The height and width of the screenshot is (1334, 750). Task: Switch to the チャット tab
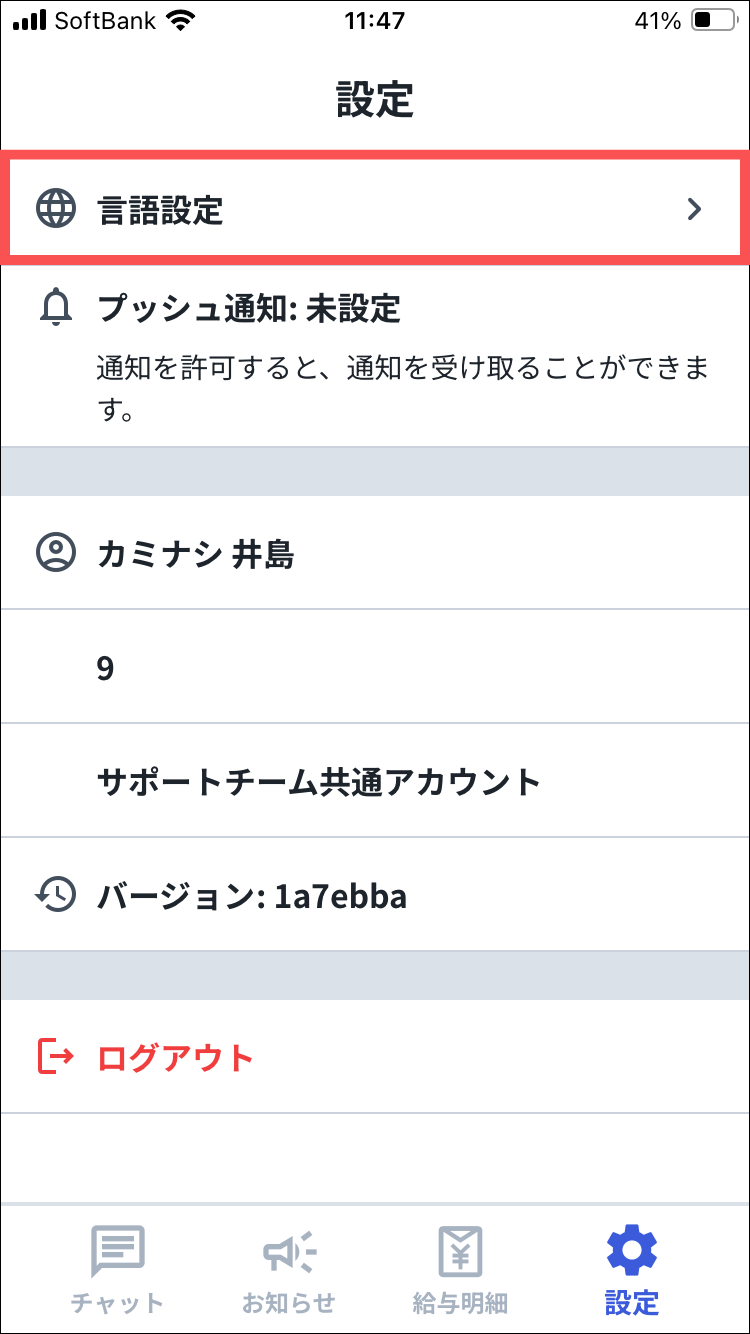click(x=118, y=1303)
